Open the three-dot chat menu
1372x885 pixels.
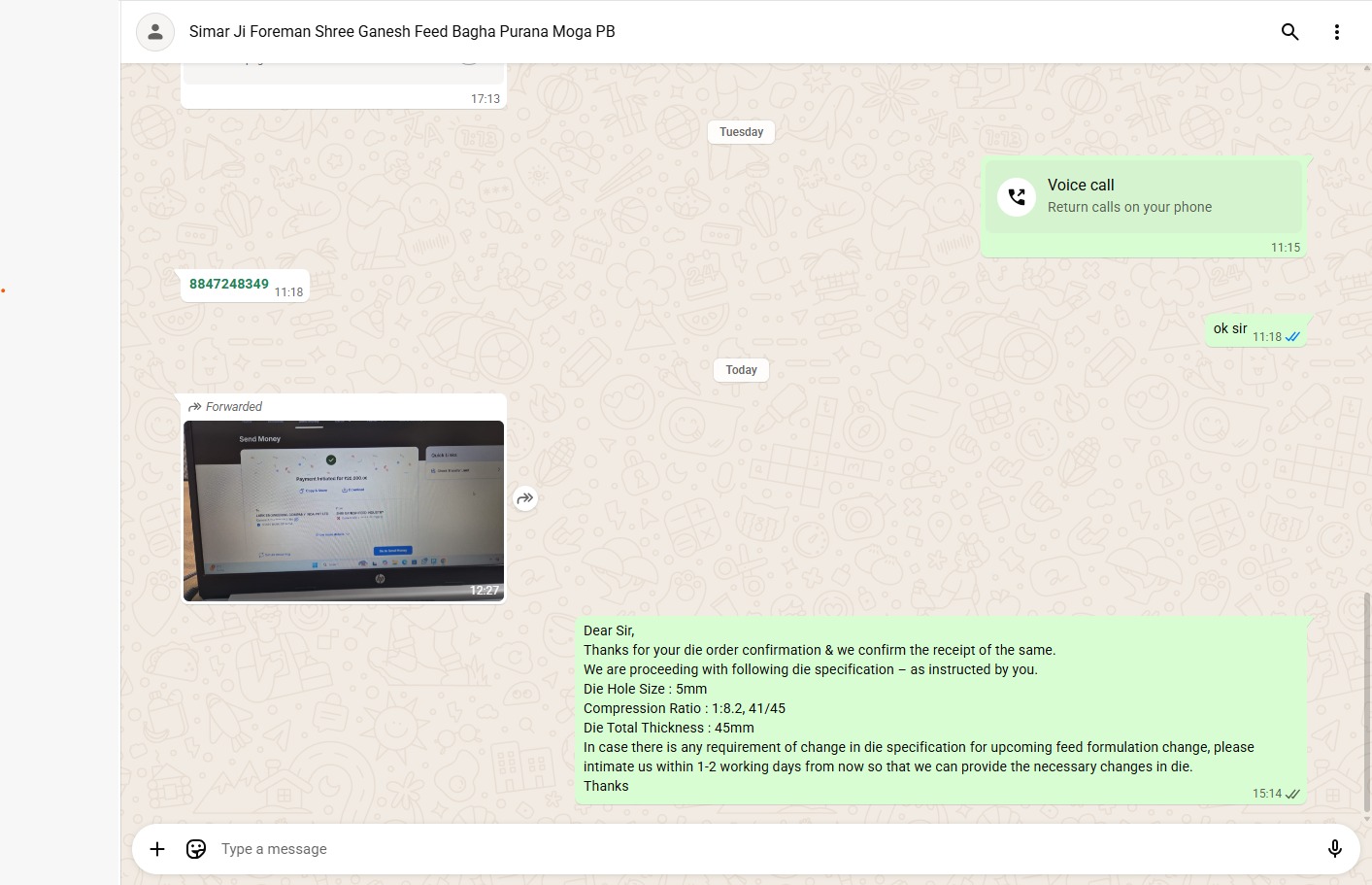1336,32
